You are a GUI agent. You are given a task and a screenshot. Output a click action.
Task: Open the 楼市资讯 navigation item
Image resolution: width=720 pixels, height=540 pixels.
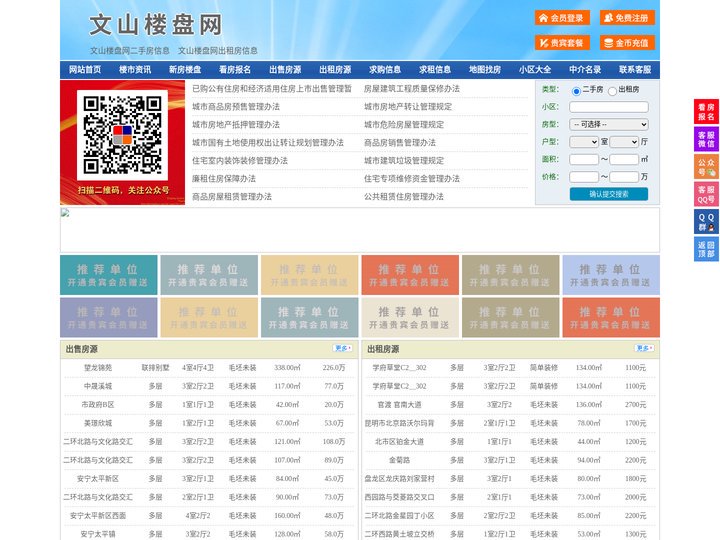coord(135,70)
